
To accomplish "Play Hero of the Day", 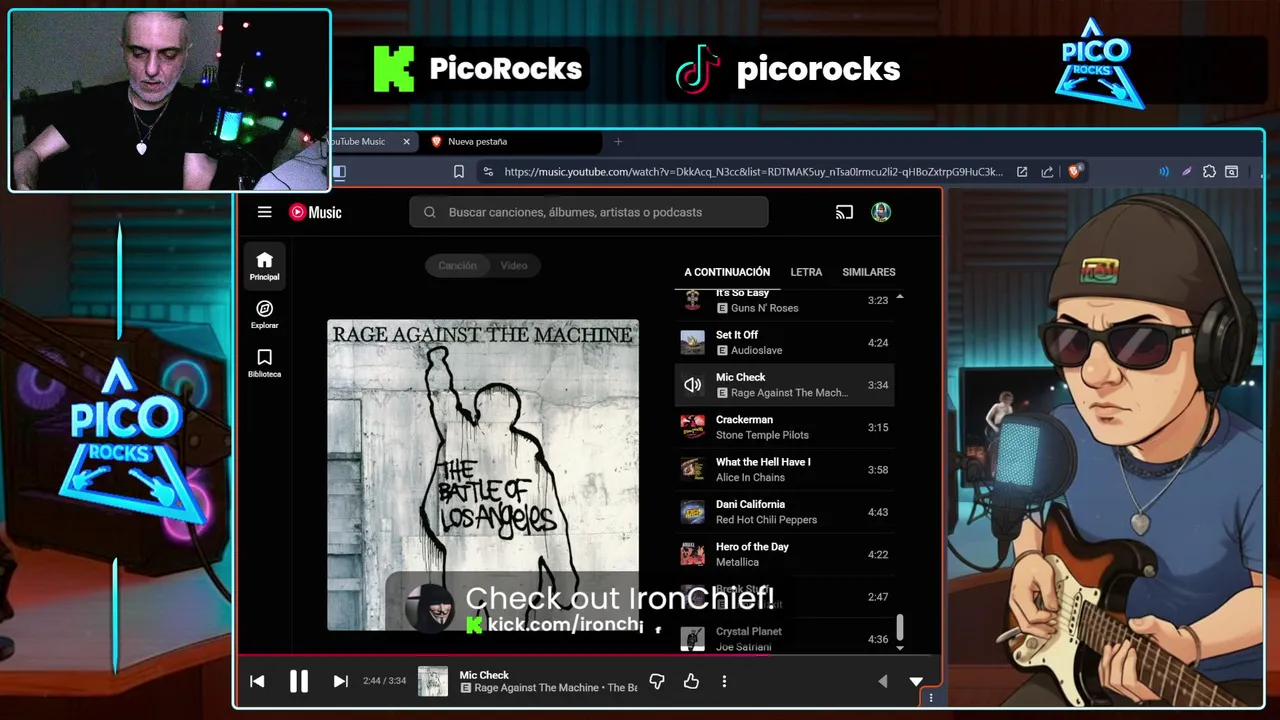I will click(x=784, y=554).
